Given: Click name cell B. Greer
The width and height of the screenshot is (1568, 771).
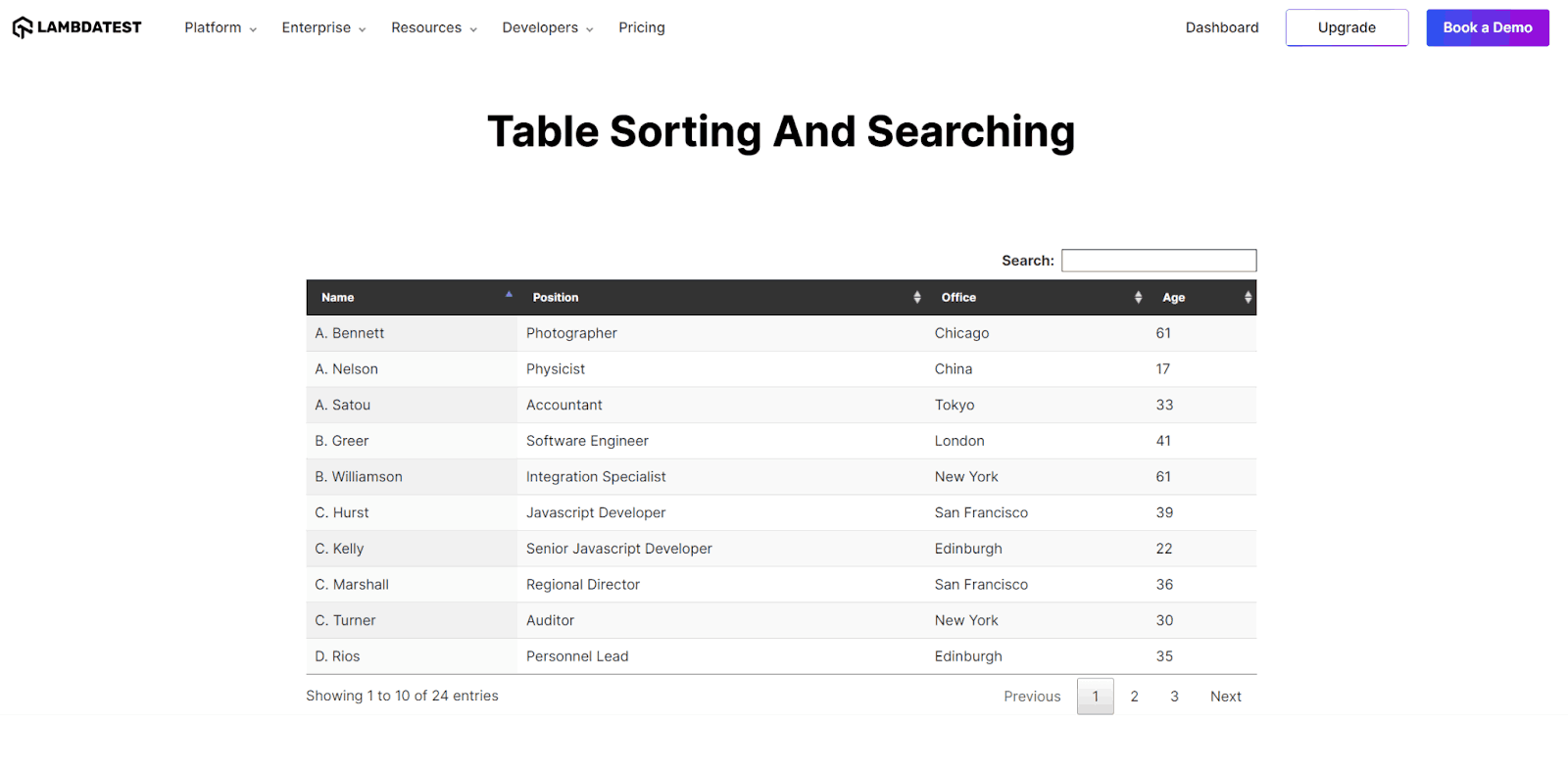Looking at the screenshot, I should pyautogui.click(x=412, y=441).
